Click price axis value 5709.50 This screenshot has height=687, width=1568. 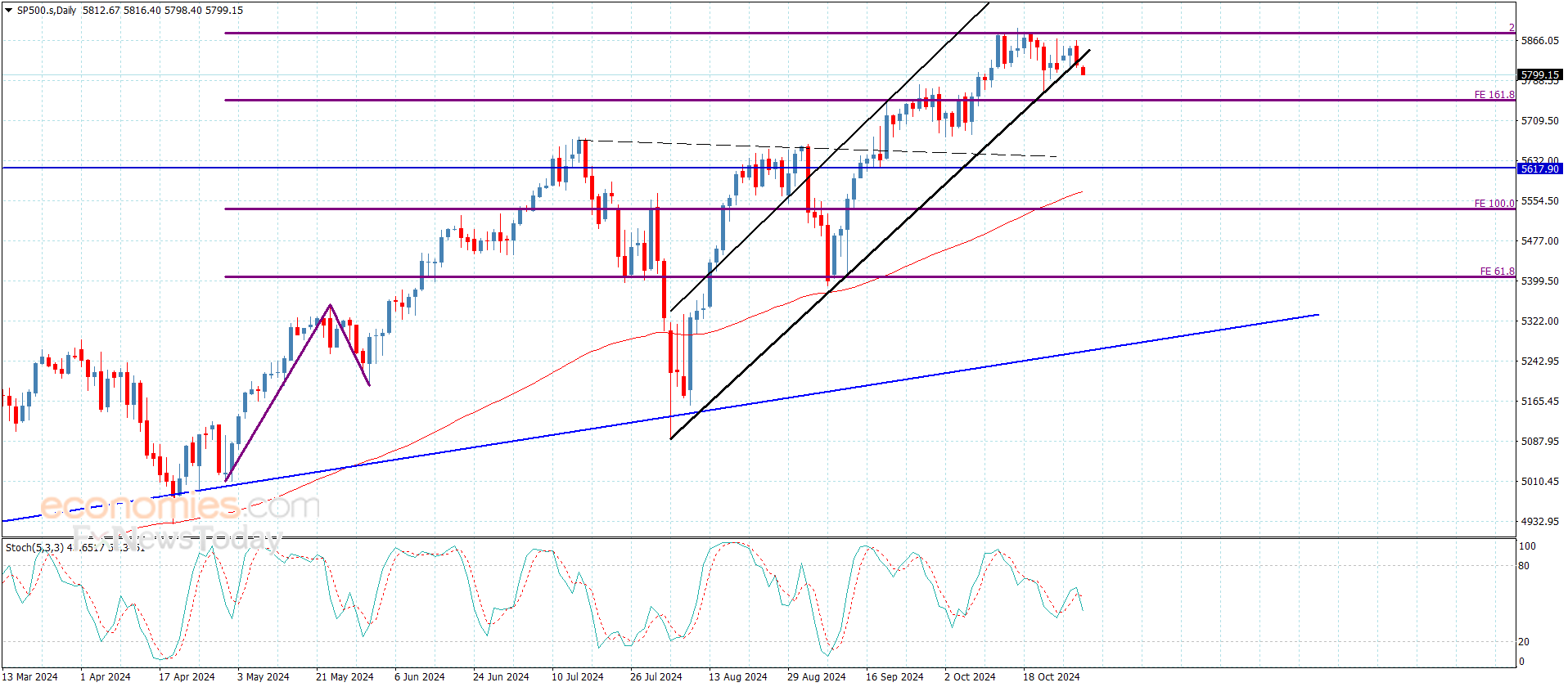[1539, 120]
